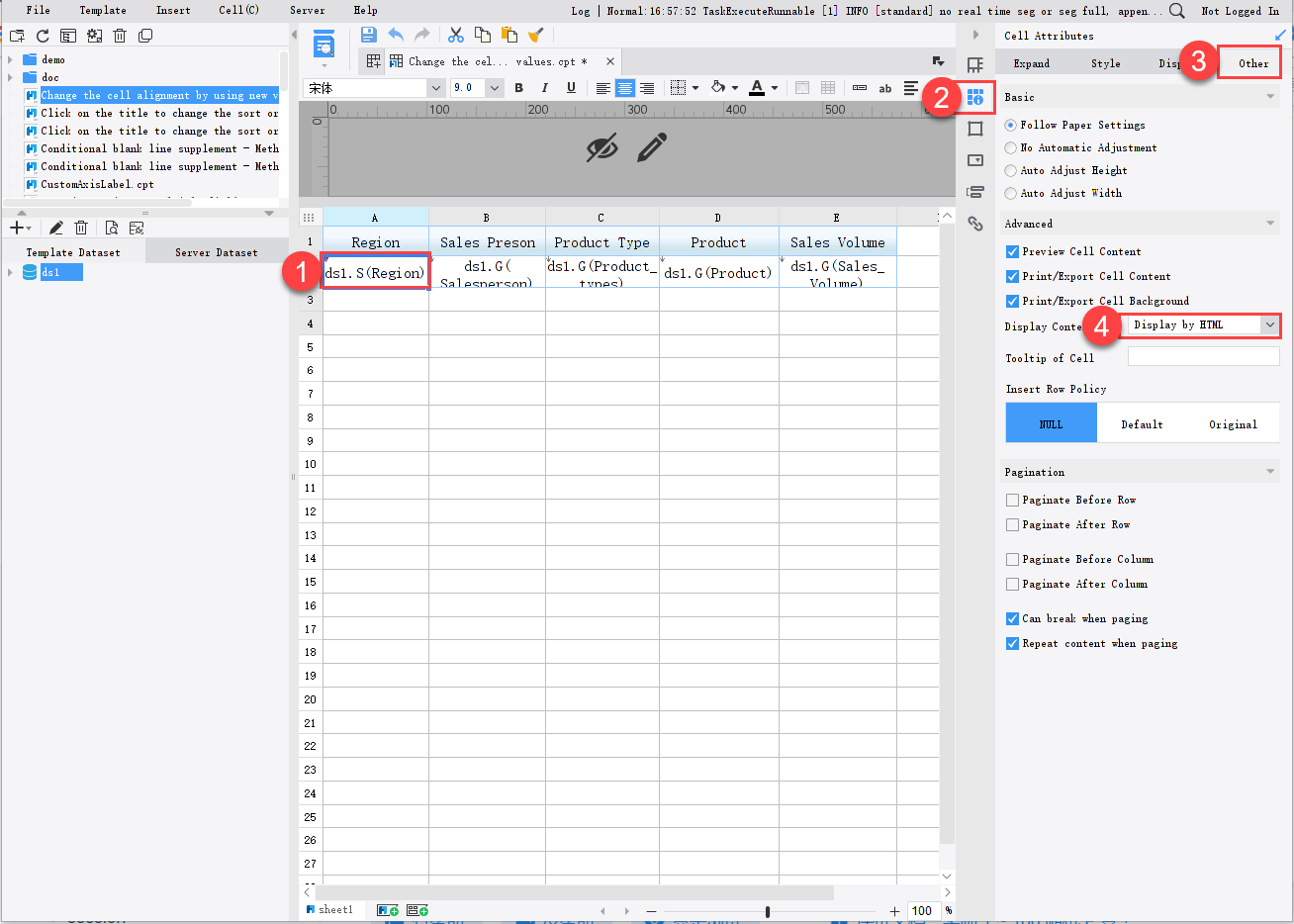Open the Format Painter brush icon

(x=535, y=34)
